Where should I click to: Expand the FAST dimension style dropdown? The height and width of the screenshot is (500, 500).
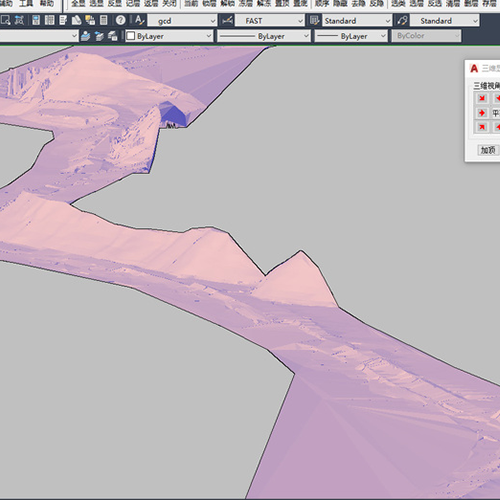[x=270, y=21]
